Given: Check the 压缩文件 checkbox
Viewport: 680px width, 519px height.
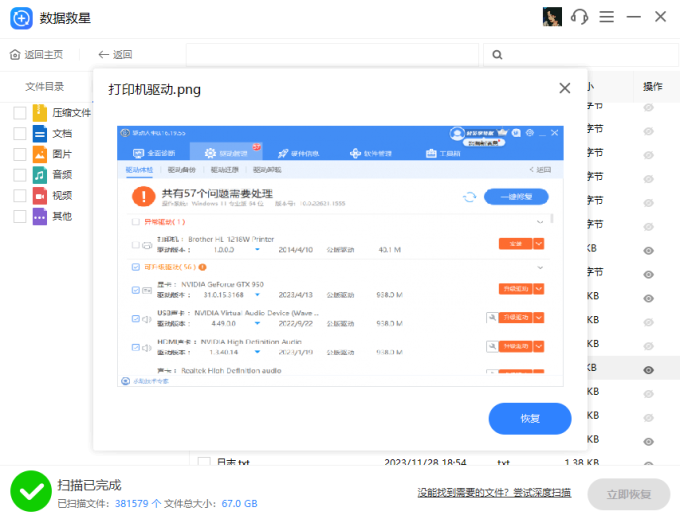Looking at the screenshot, I should click(x=20, y=113).
